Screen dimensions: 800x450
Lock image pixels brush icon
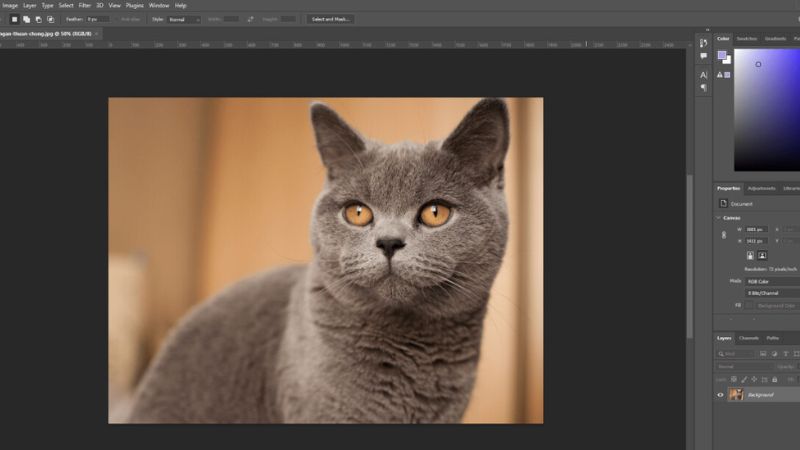(744, 380)
